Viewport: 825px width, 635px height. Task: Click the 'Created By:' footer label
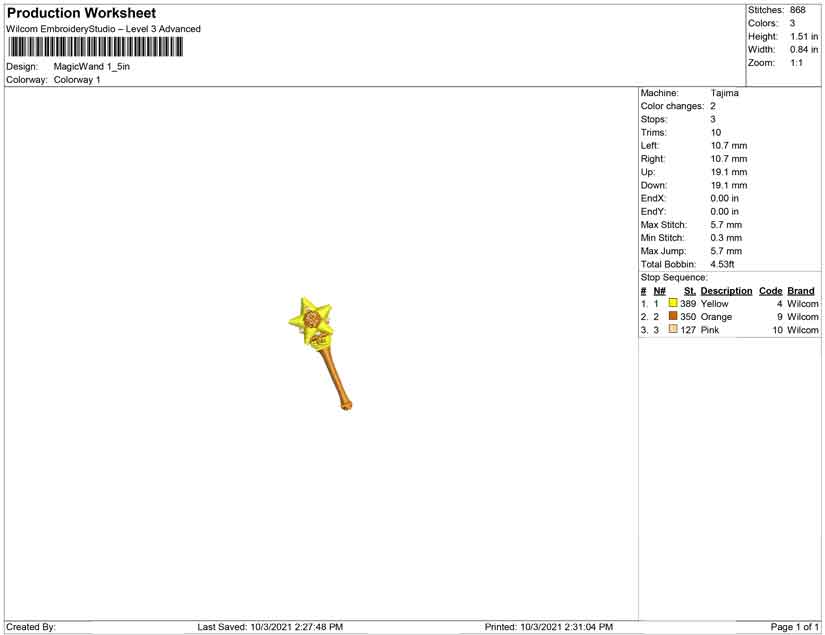click(x=31, y=627)
